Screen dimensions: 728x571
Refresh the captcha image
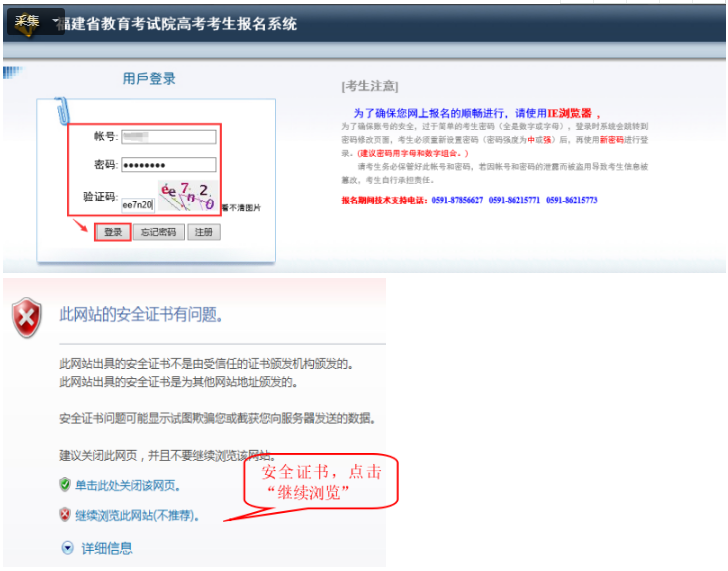coord(188,196)
